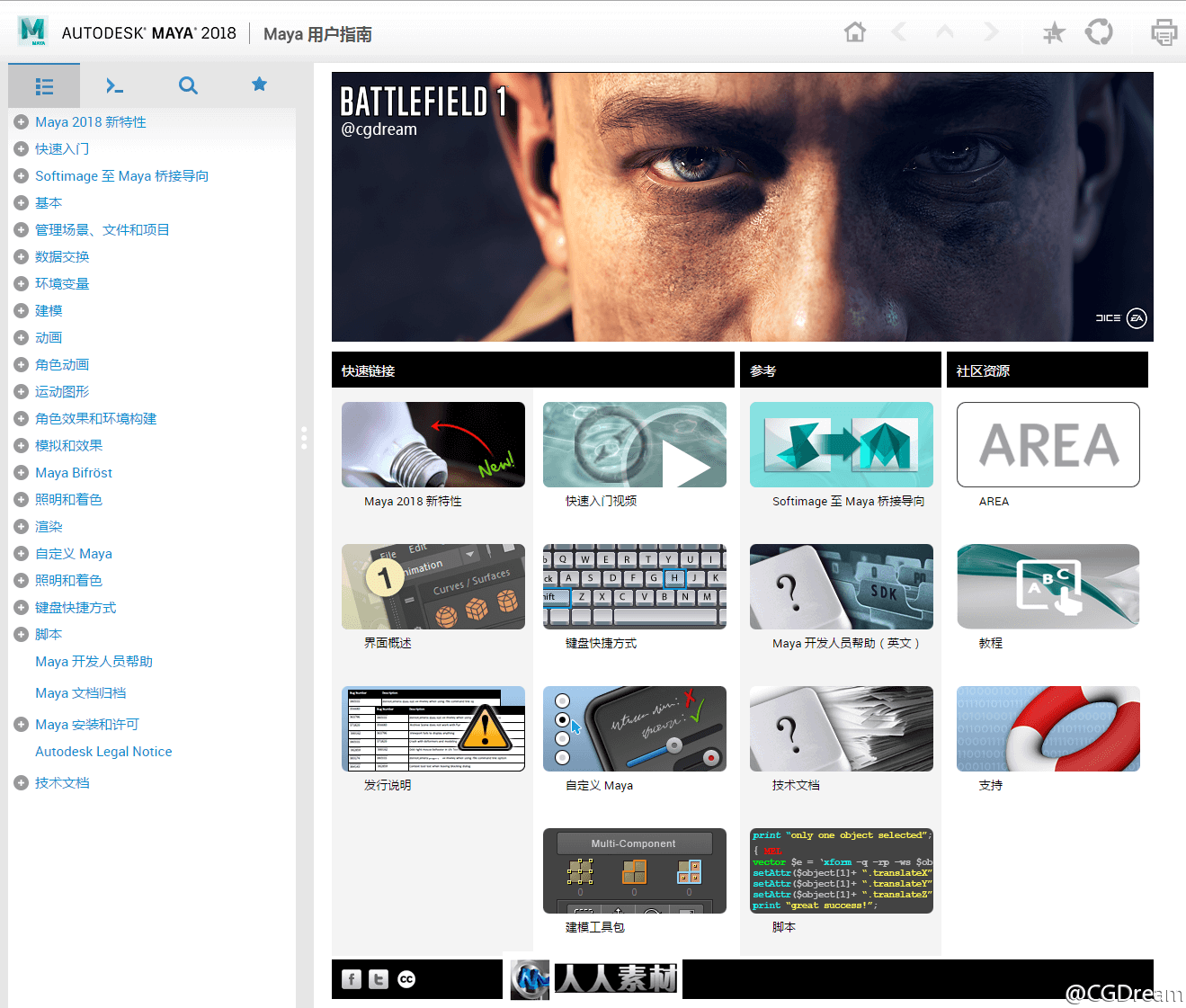
Task: Open 键盘快捷方式 sidebar entry
Action: tap(76, 607)
